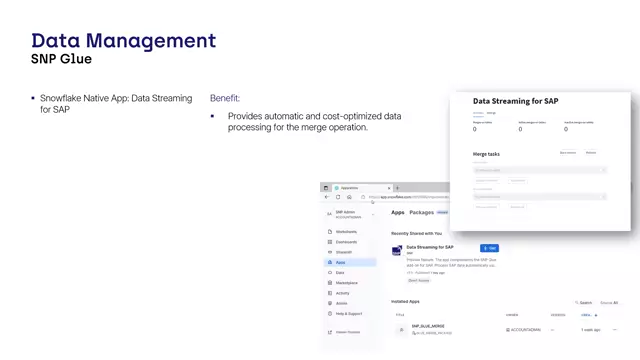Image resolution: width=640 pixels, height=360 pixels.
Task: Open the Source All filter dropdown
Action: pyautogui.click(x=609, y=302)
